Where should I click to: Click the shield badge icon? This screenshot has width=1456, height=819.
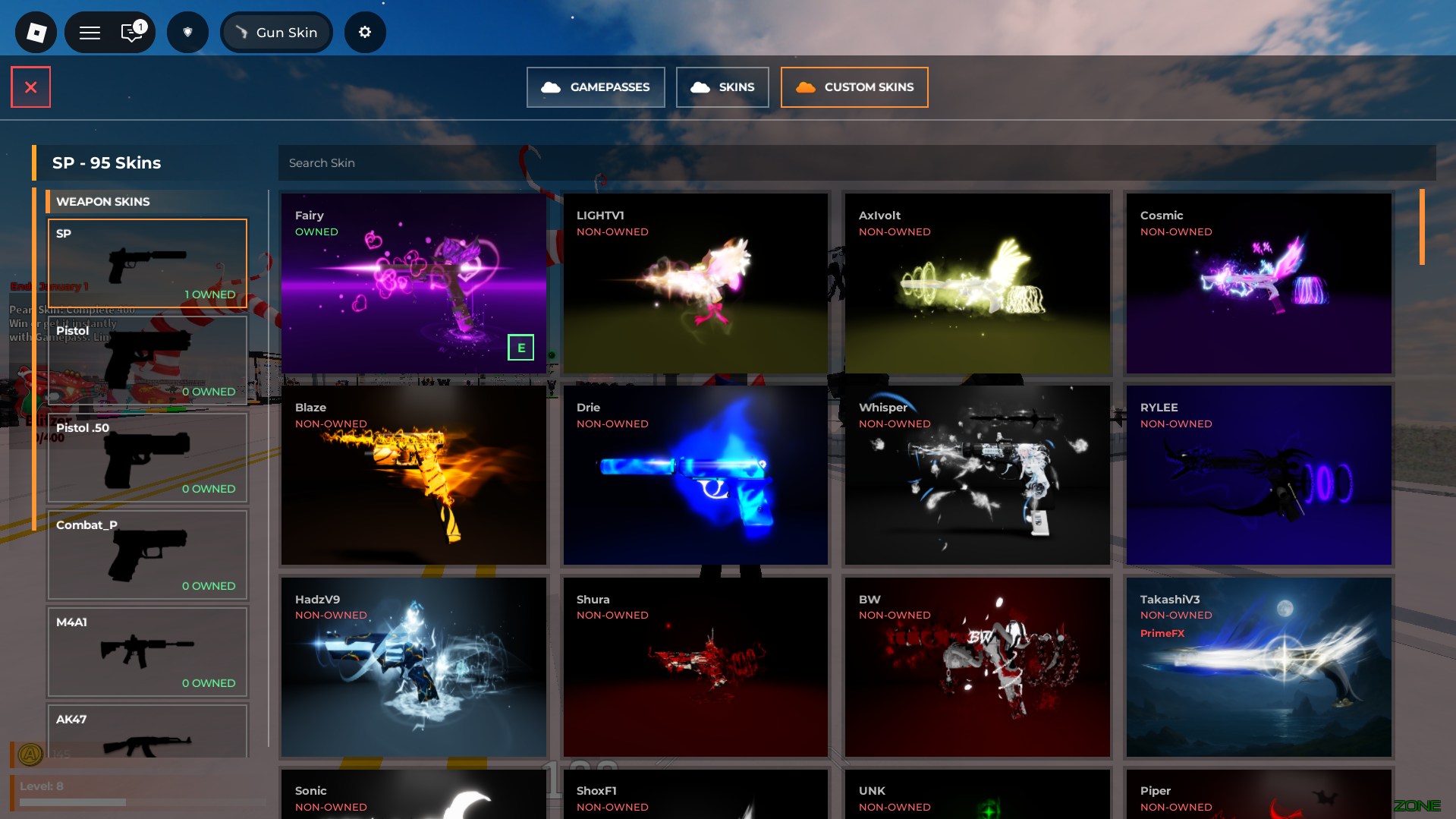click(187, 32)
